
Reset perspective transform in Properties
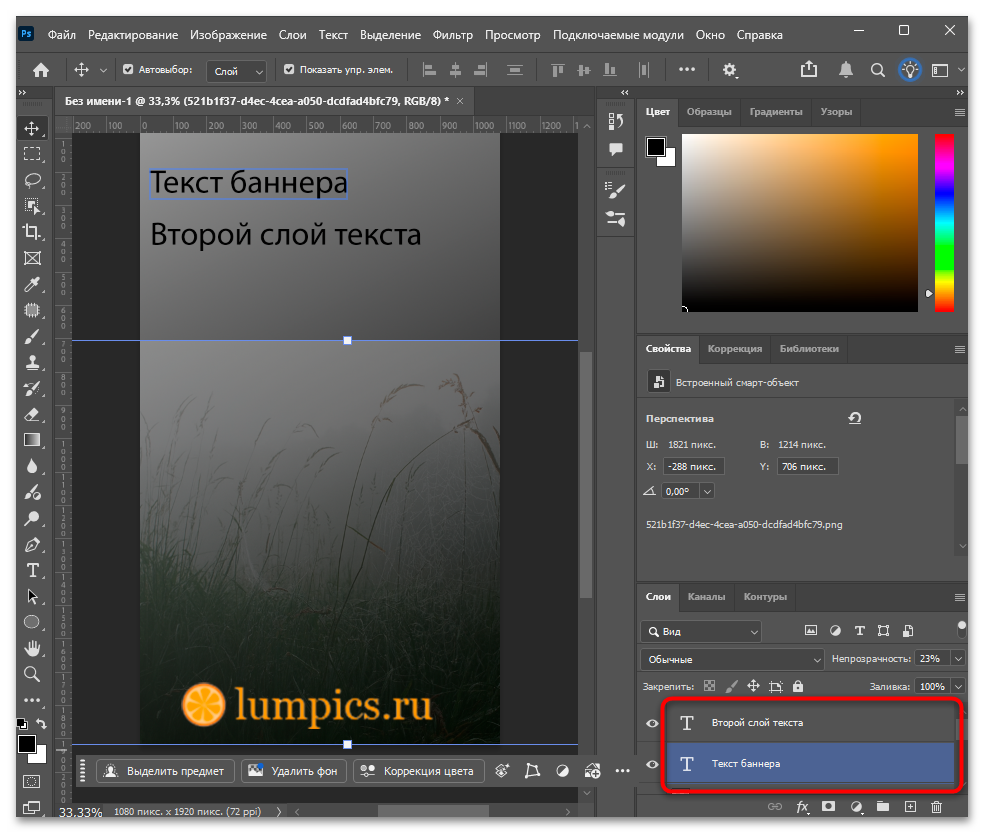click(855, 418)
